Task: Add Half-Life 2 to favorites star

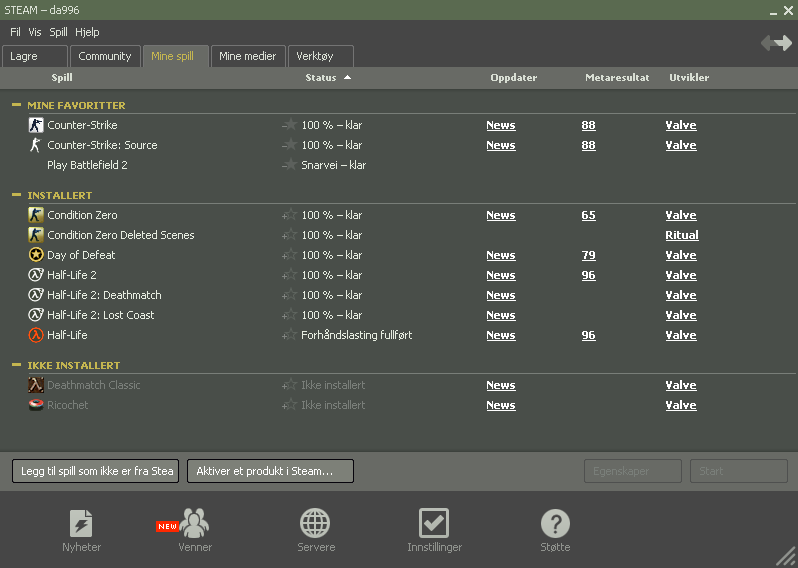Action: [x=289, y=275]
